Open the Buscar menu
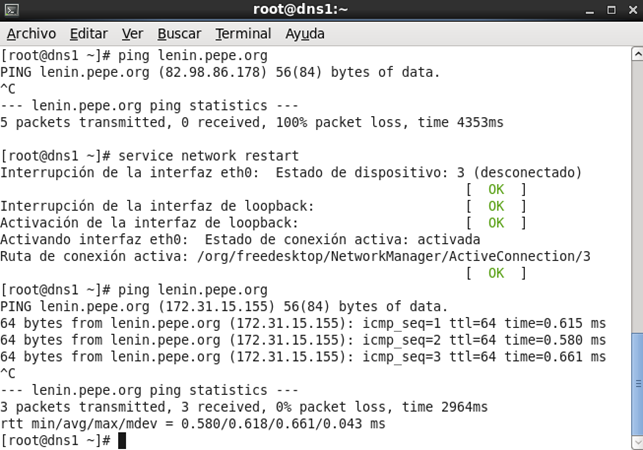Viewport: 643px width, 450px height. click(179, 34)
